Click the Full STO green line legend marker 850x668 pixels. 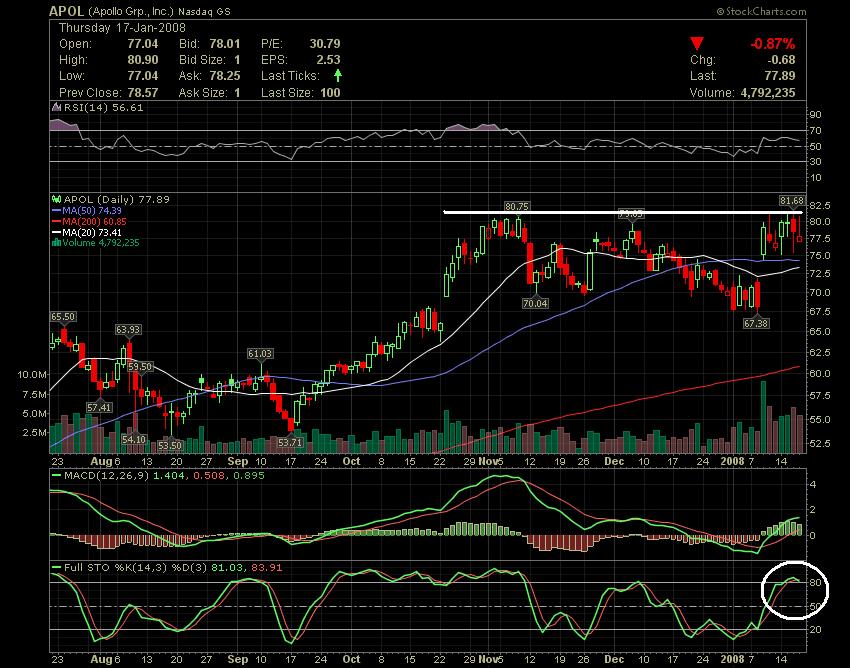click(x=56, y=568)
